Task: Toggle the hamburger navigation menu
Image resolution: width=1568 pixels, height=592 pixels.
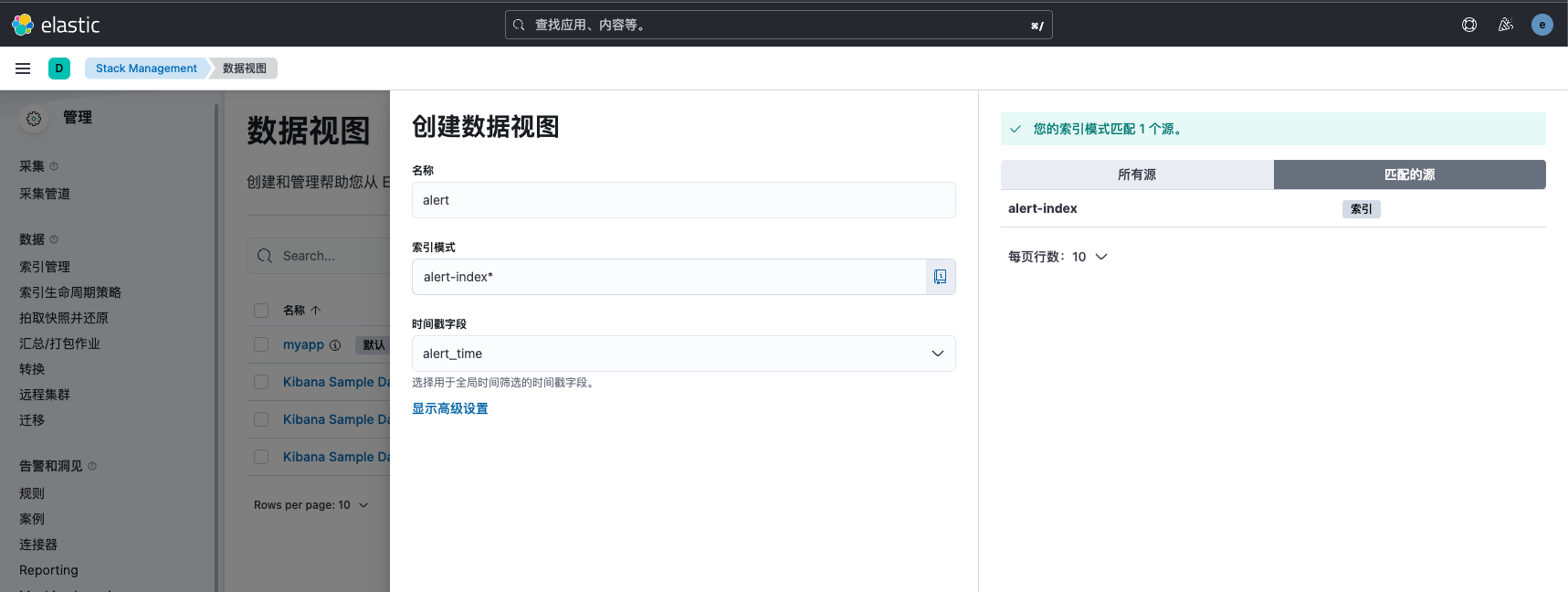Action: pyautogui.click(x=23, y=69)
